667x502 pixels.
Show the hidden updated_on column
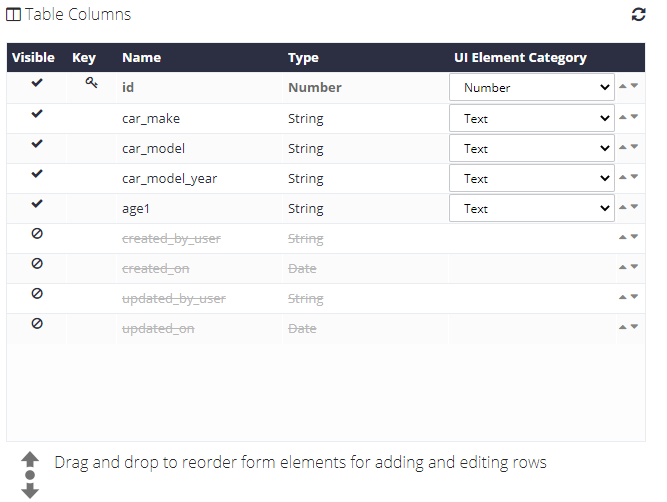(x=37, y=324)
